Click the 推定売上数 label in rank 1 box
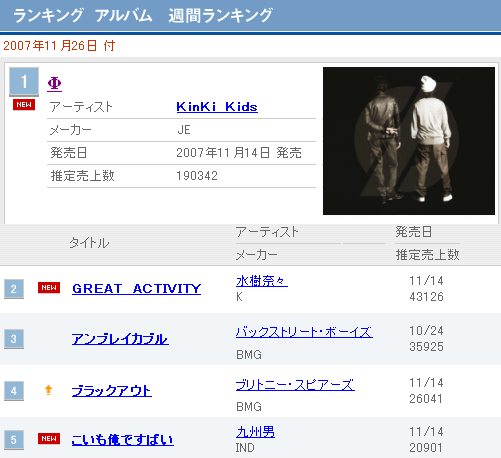This screenshot has width=501, height=458. tap(82, 176)
